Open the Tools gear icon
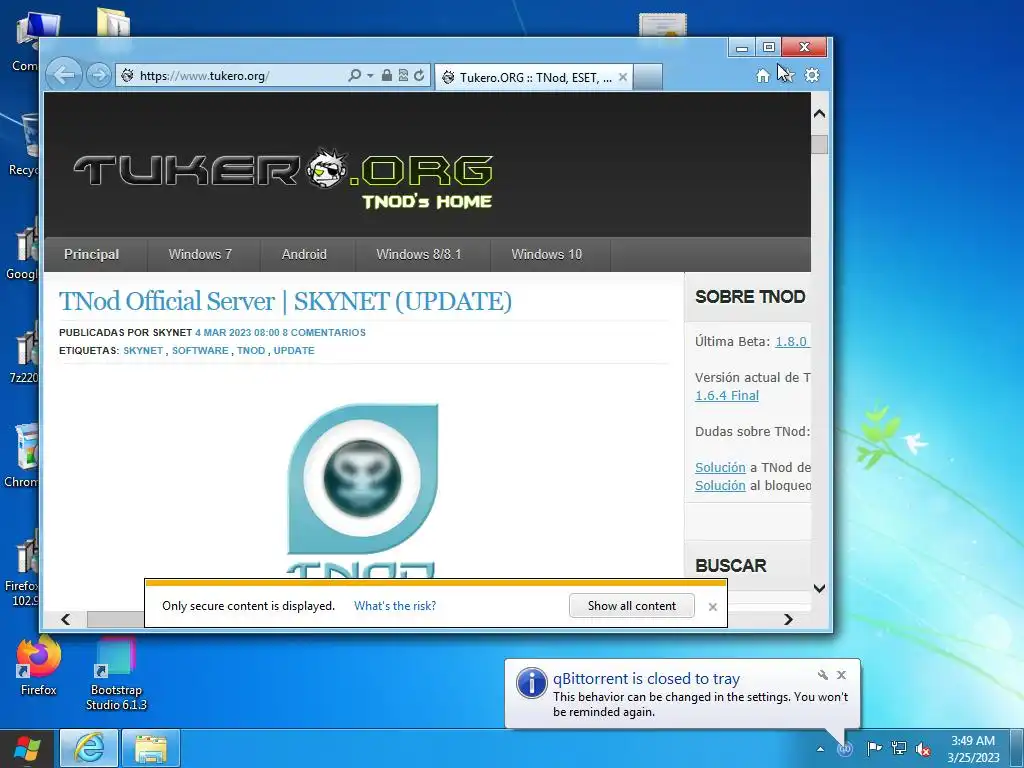Image resolution: width=1024 pixels, height=768 pixels. pos(812,75)
